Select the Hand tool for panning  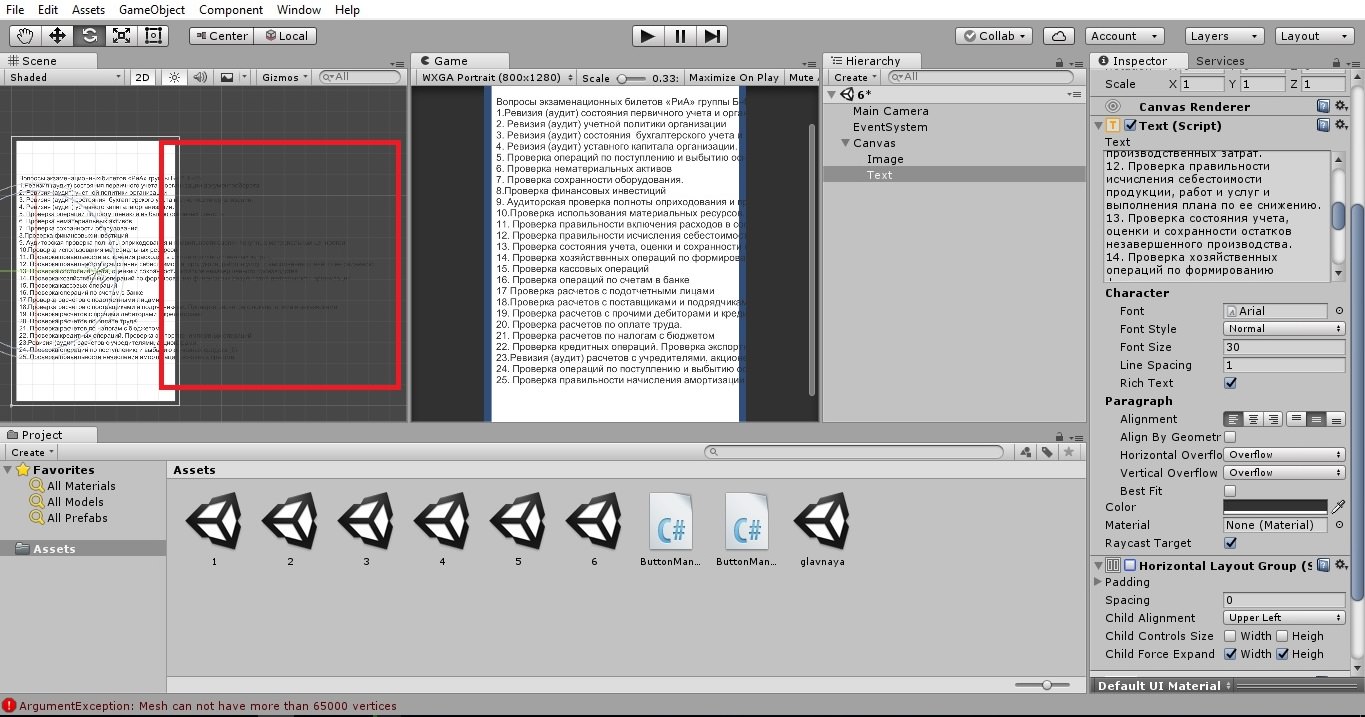pyautogui.click(x=24, y=36)
